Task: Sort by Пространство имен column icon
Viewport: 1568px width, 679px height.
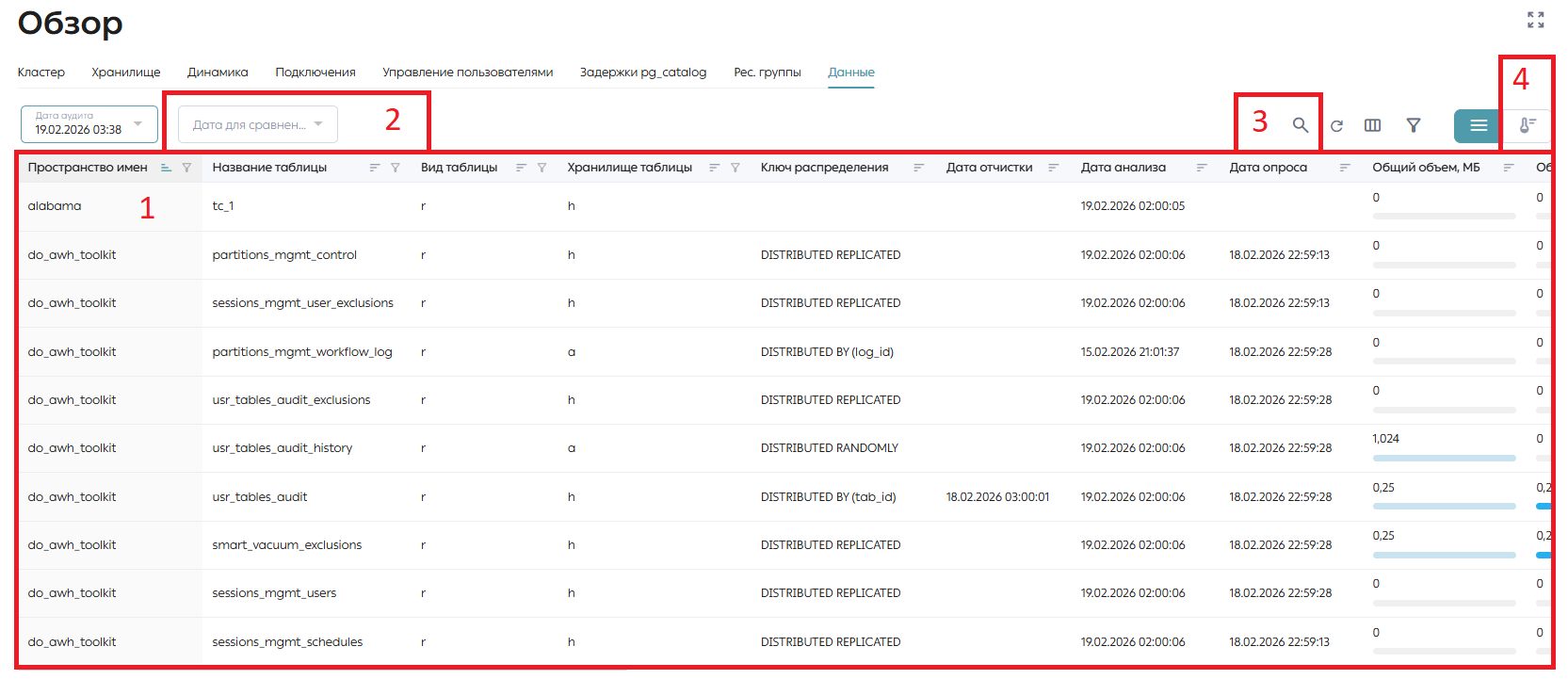Action: pyautogui.click(x=167, y=168)
